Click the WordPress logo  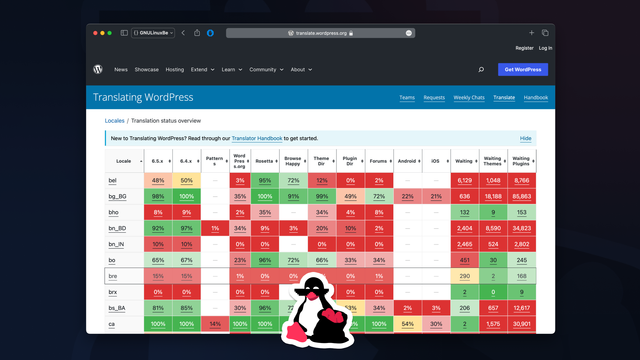[x=98, y=69]
